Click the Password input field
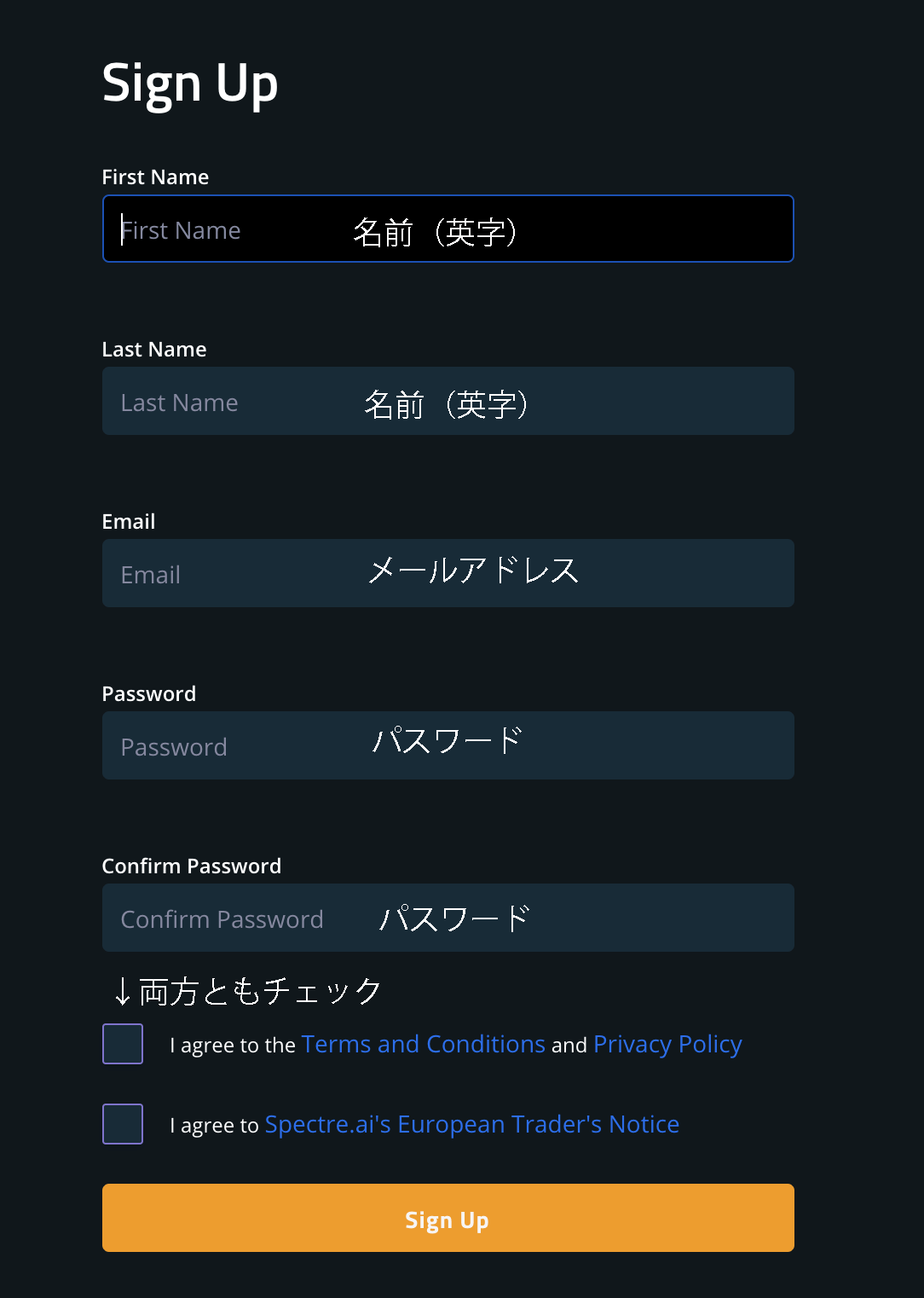 tap(448, 745)
